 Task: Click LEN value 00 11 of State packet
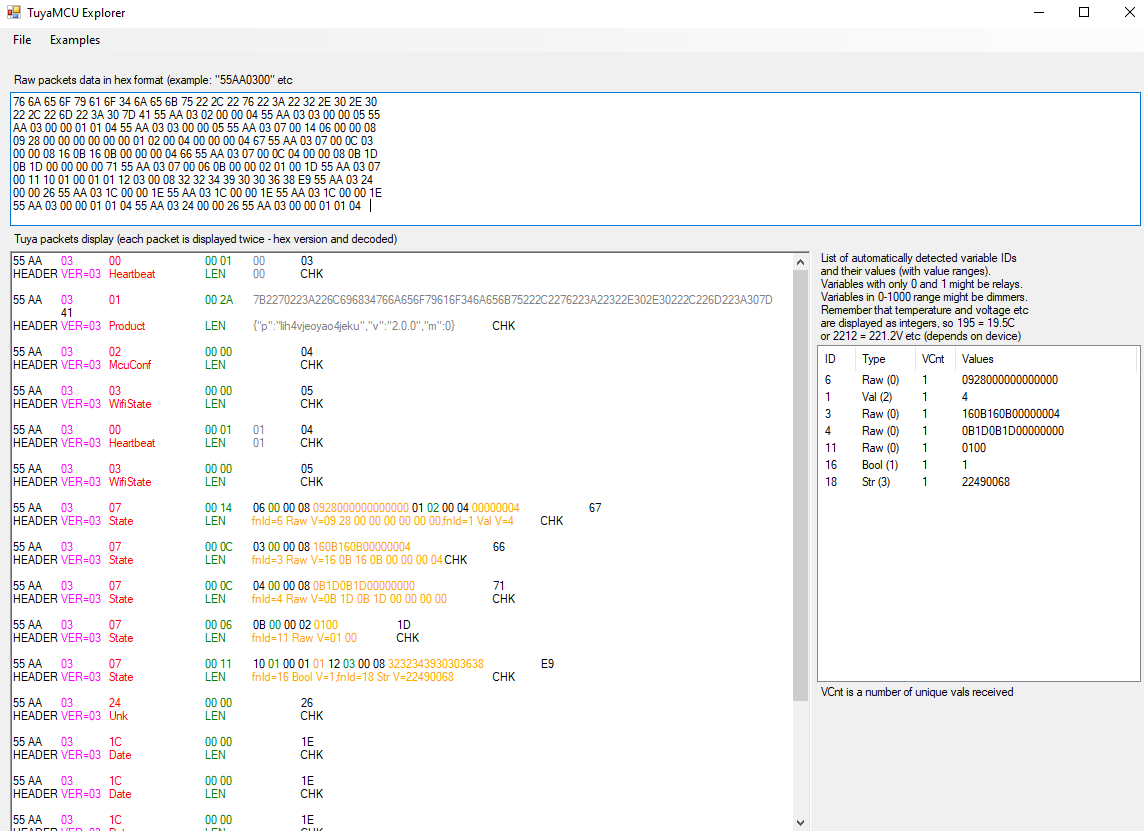point(218,664)
